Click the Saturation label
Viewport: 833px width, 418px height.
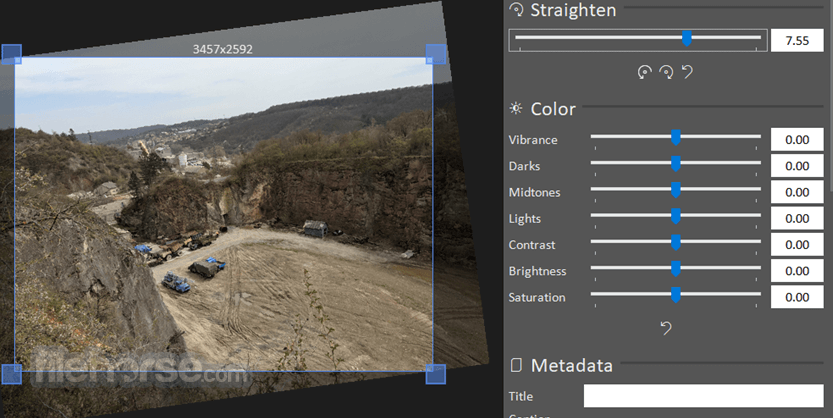pyautogui.click(x=537, y=297)
